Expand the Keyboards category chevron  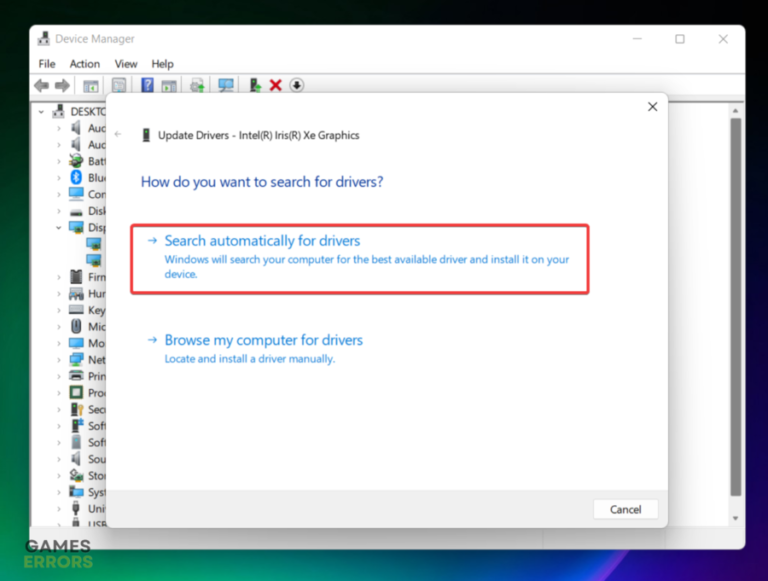point(58,310)
